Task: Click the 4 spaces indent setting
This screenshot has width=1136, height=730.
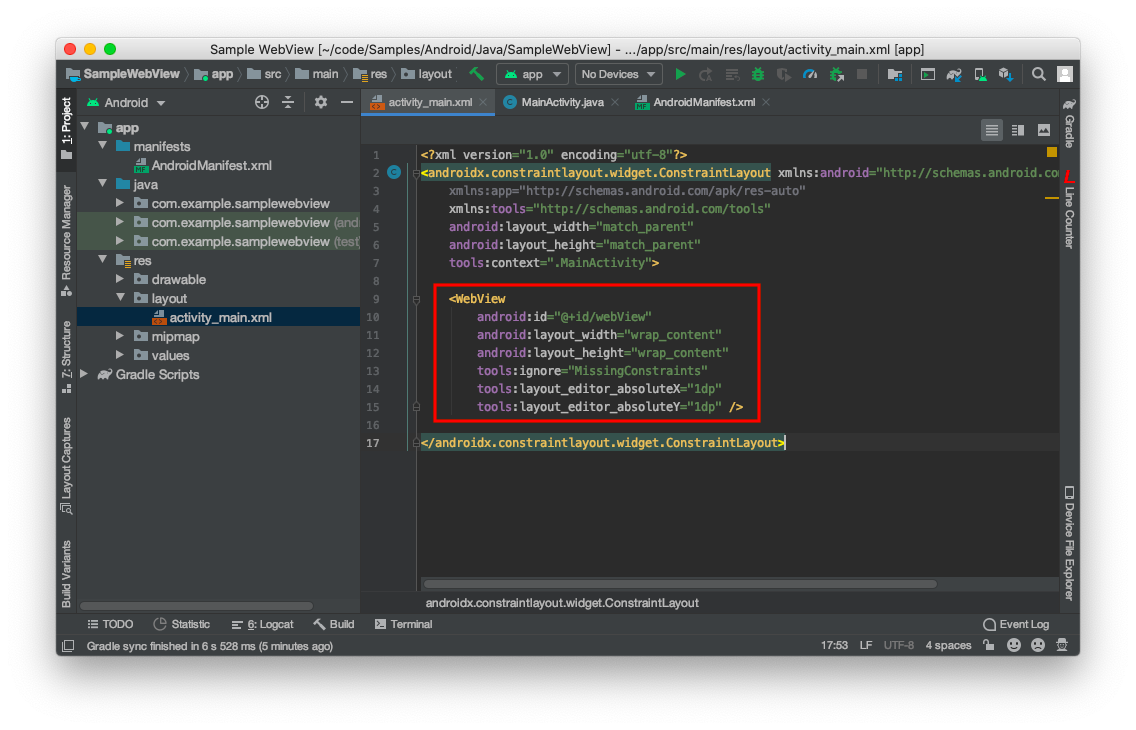Action: coord(948,645)
